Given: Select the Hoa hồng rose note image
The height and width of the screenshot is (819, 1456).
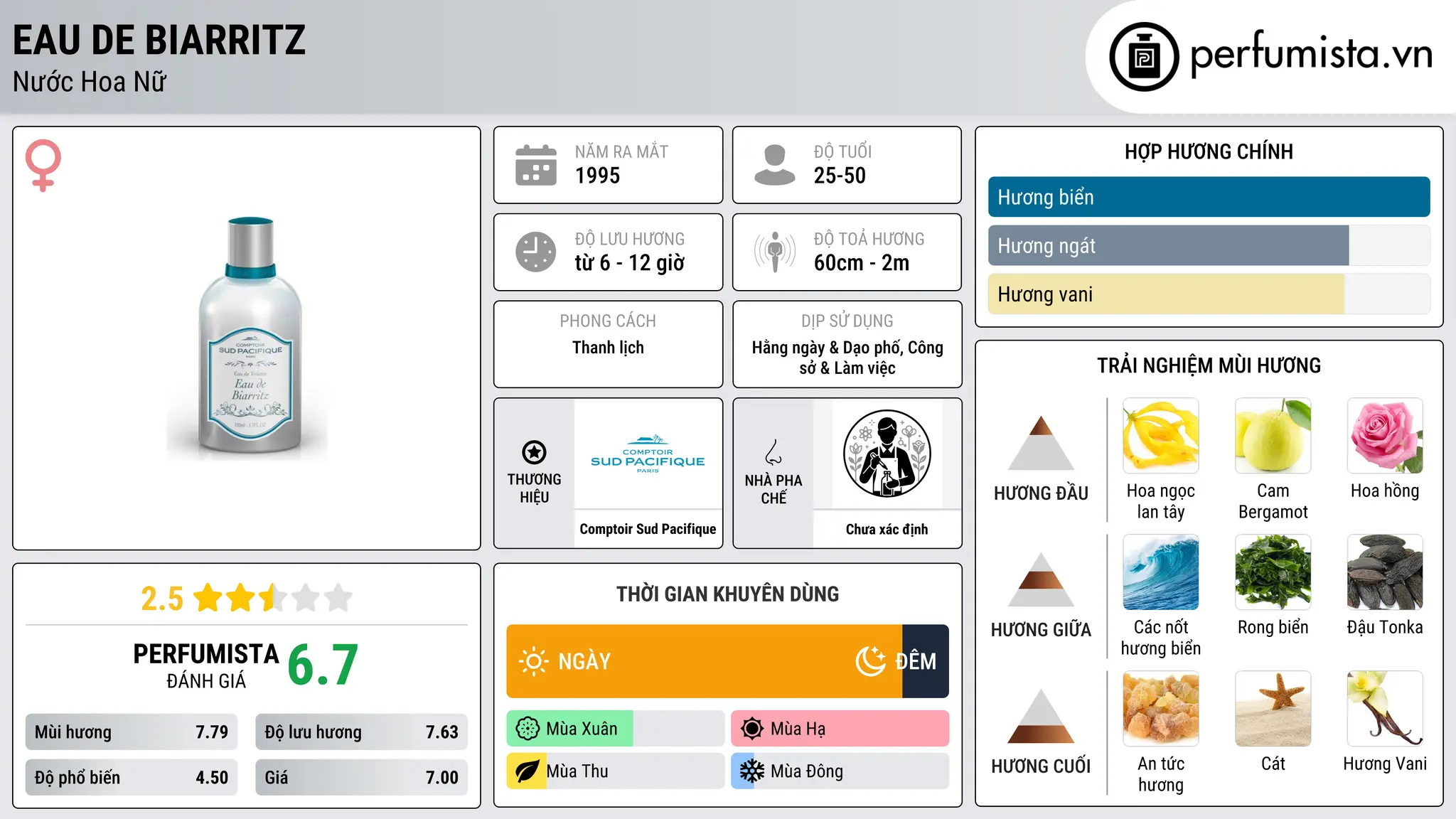Looking at the screenshot, I should click(x=1386, y=436).
